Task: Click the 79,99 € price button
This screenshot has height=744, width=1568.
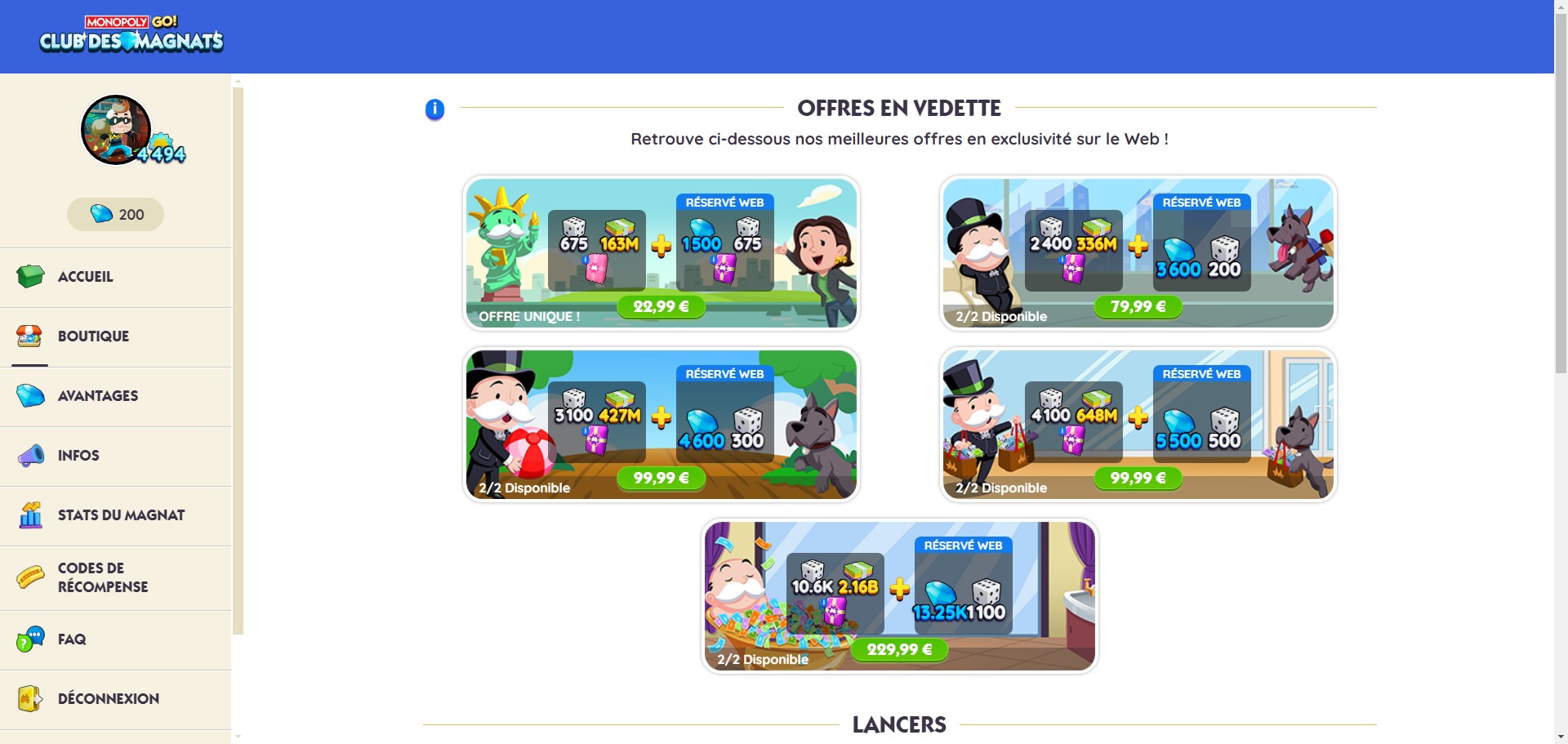Action: (x=1138, y=307)
